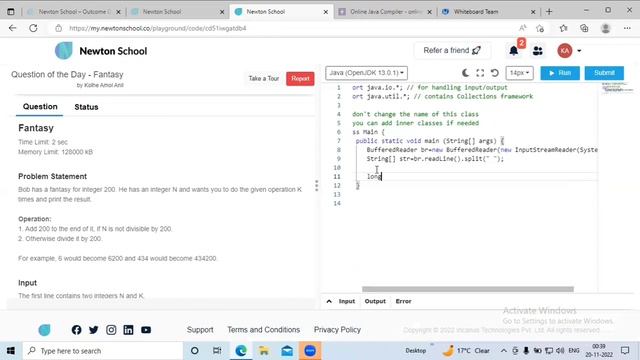Click the footer Newton School logo
Viewport: 640px width, 360px height.
coord(44,330)
